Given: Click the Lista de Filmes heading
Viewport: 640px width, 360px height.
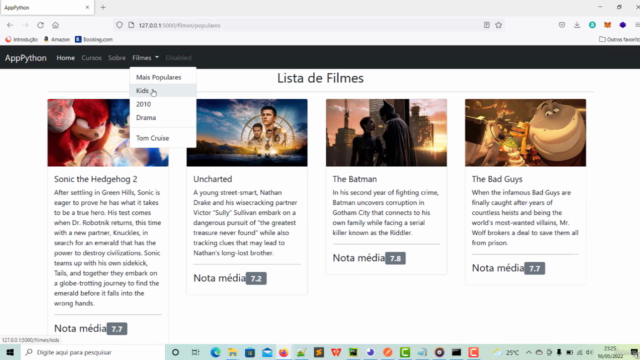Looking at the screenshot, I should click(320, 78).
